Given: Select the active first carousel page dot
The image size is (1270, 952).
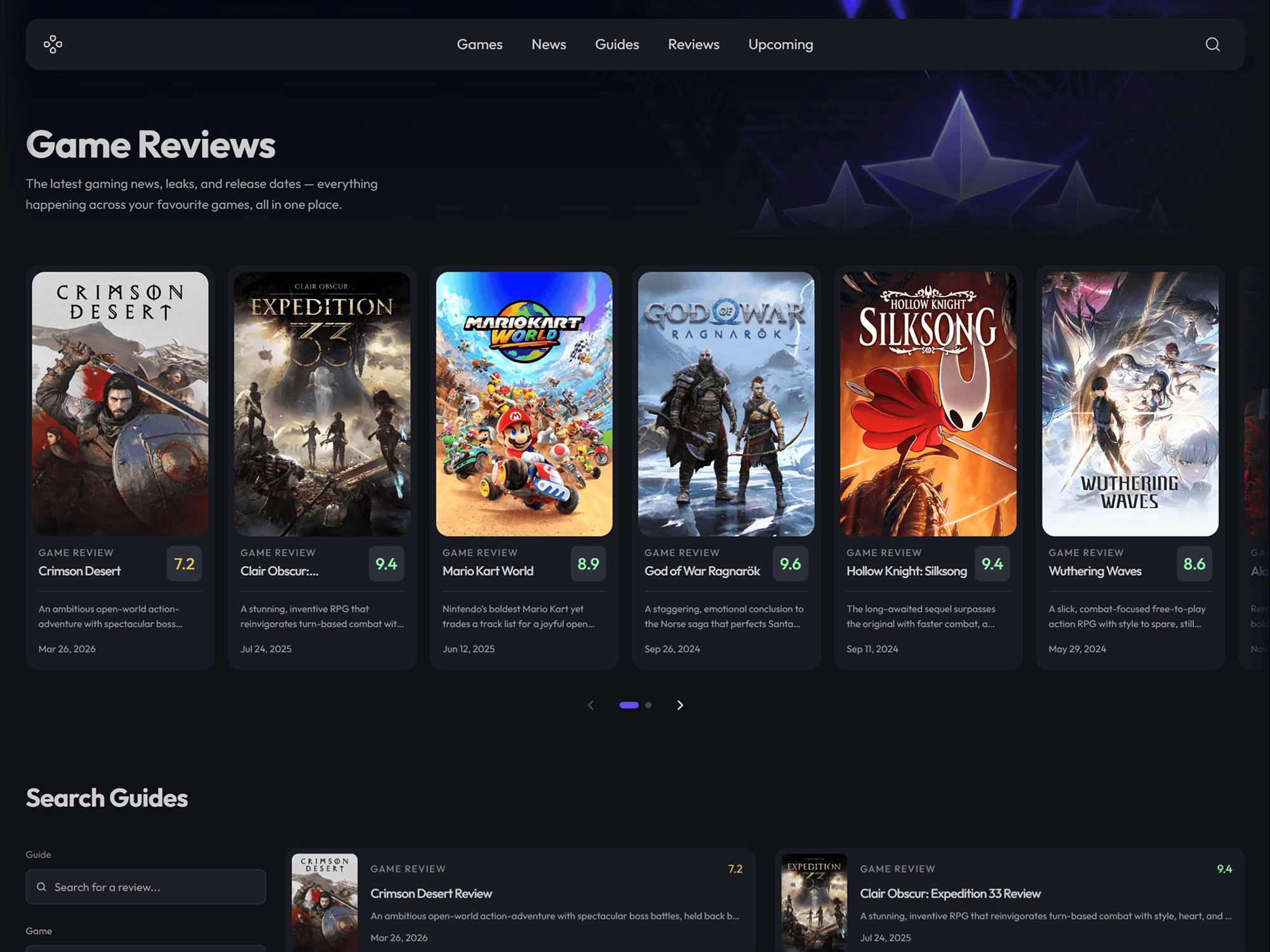Looking at the screenshot, I should click(629, 705).
